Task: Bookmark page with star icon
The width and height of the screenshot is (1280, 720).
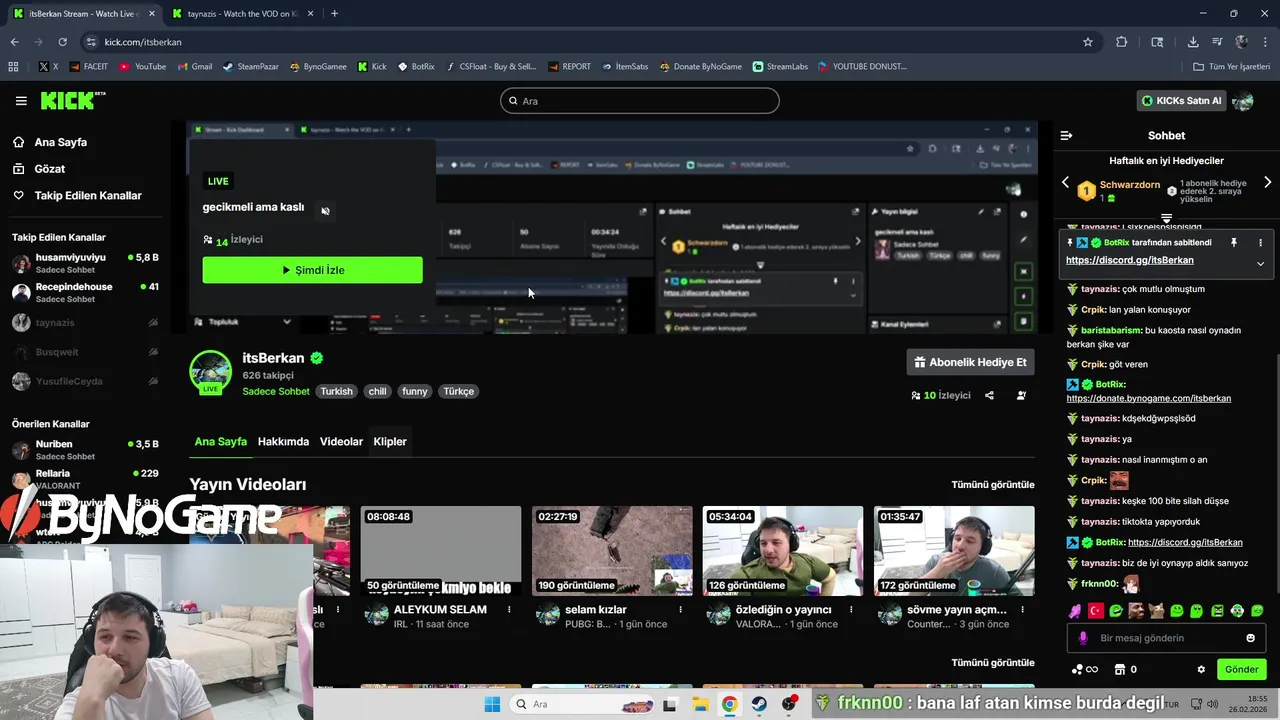Action: pyautogui.click(x=1088, y=42)
